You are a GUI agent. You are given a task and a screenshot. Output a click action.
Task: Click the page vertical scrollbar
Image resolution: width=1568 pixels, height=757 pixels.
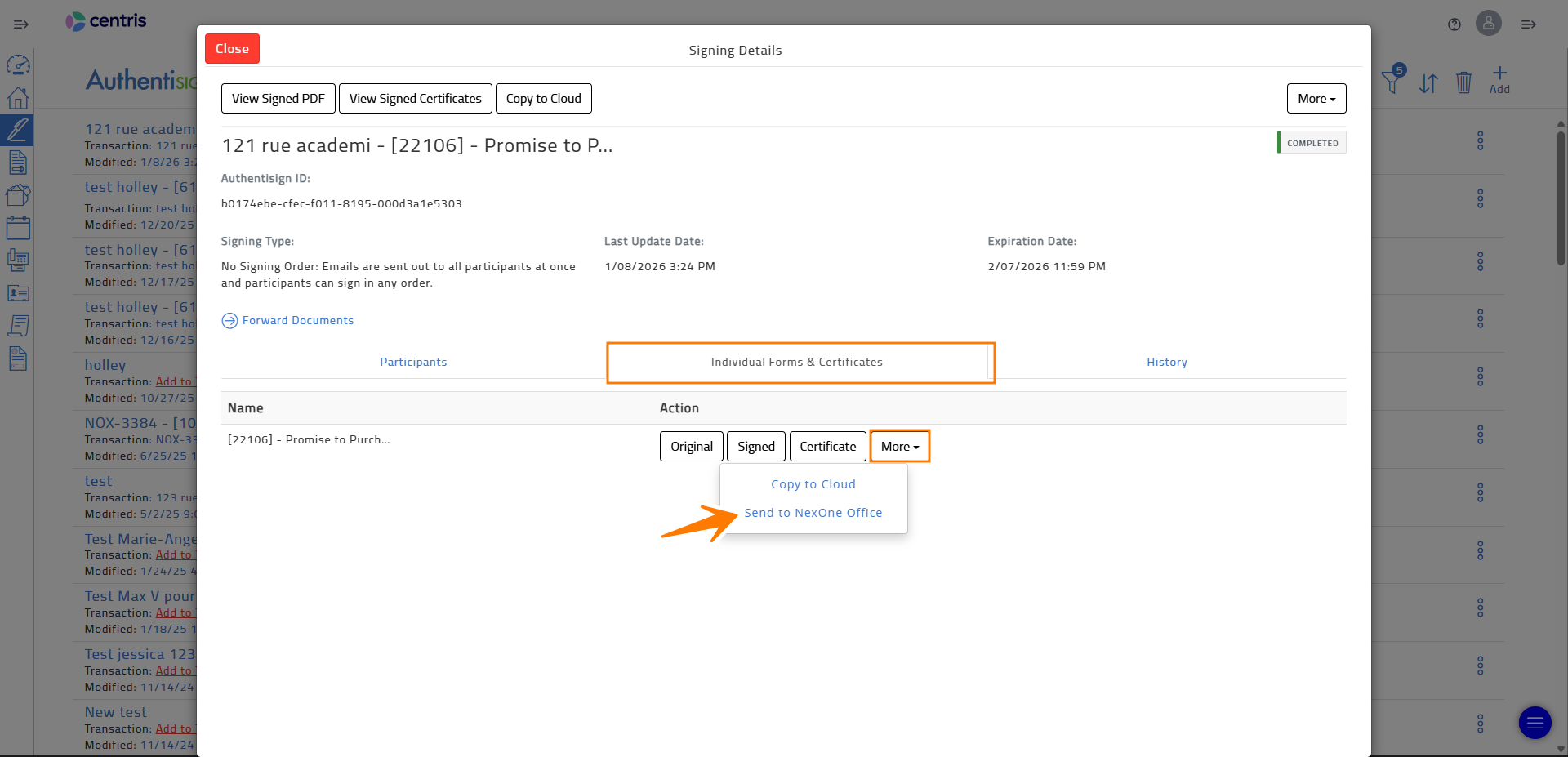point(1561,196)
